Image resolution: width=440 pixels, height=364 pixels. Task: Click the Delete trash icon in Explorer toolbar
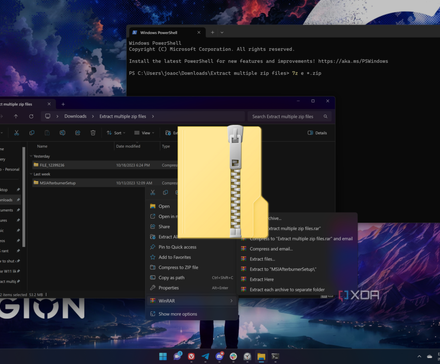point(93,133)
